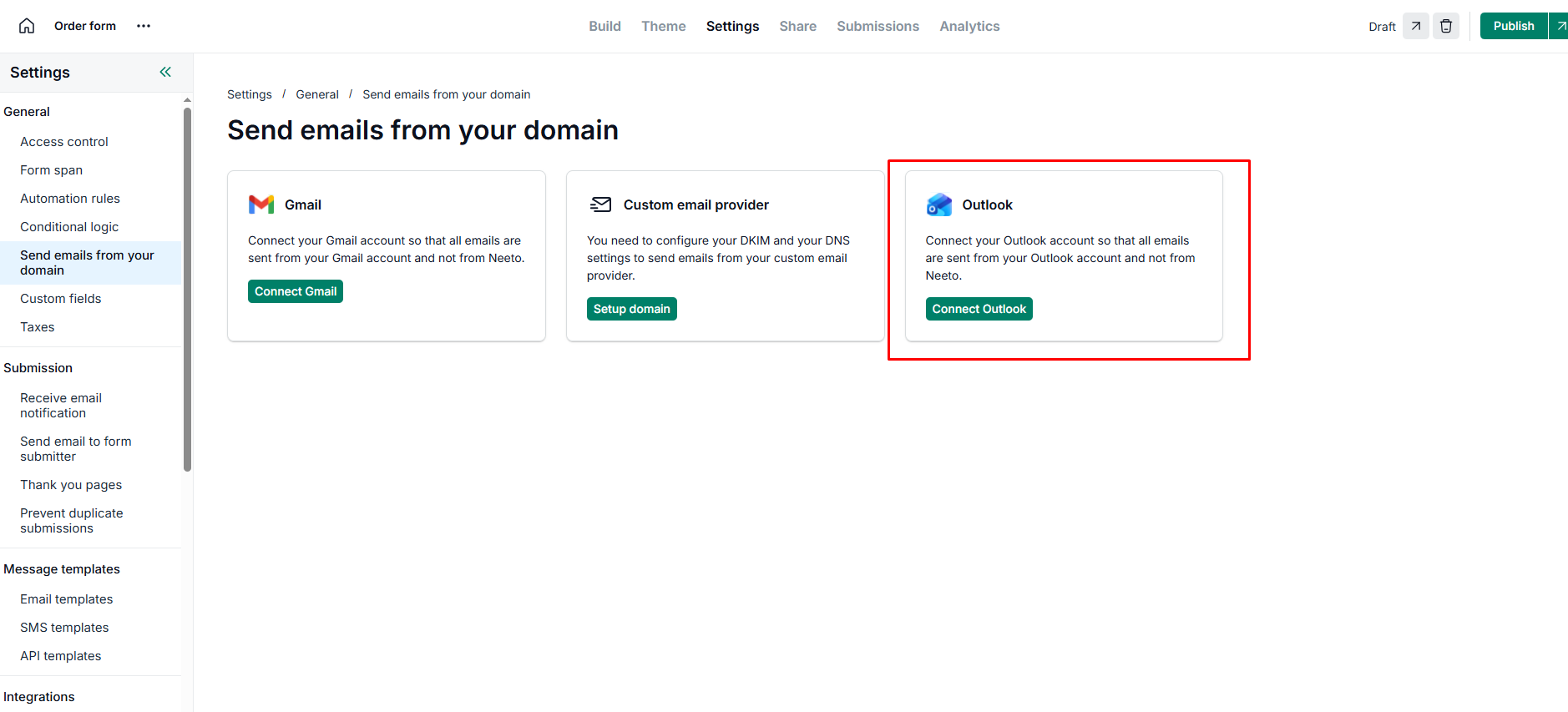This screenshot has height=712, width=1568.
Task: Open the Analytics tab
Action: tap(969, 26)
